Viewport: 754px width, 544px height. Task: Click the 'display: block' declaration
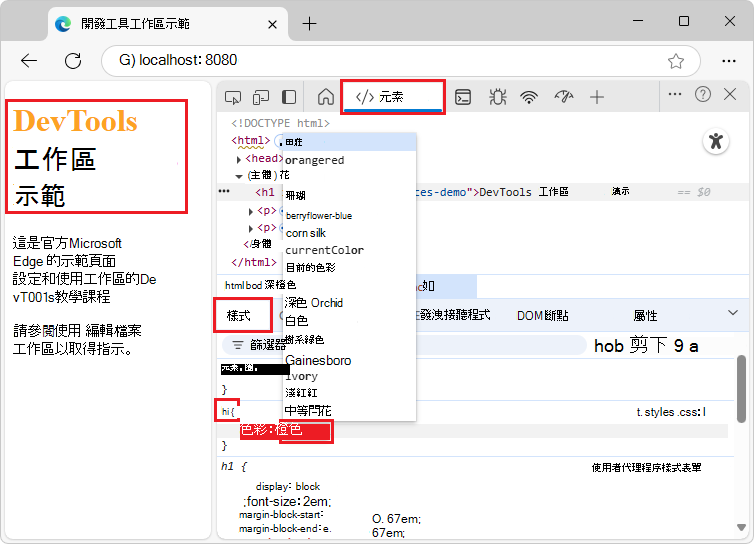[288, 486]
